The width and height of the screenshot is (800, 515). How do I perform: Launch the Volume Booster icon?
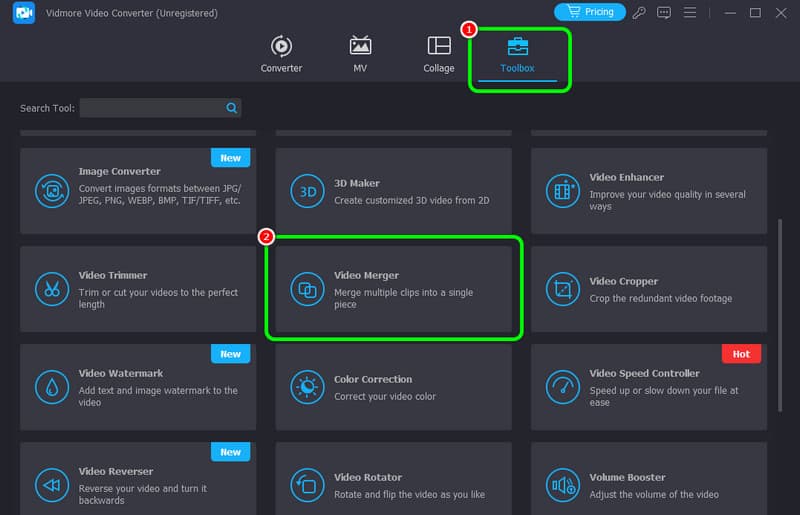click(562, 485)
